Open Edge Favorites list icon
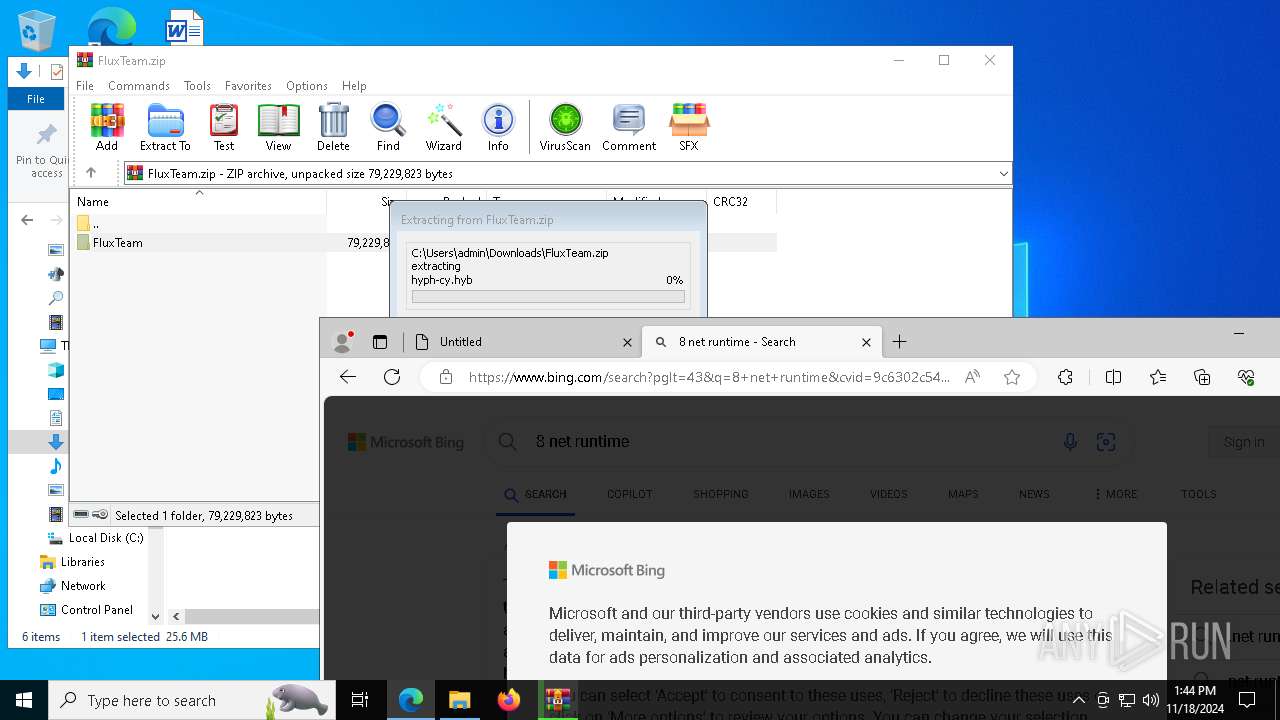 (1158, 377)
